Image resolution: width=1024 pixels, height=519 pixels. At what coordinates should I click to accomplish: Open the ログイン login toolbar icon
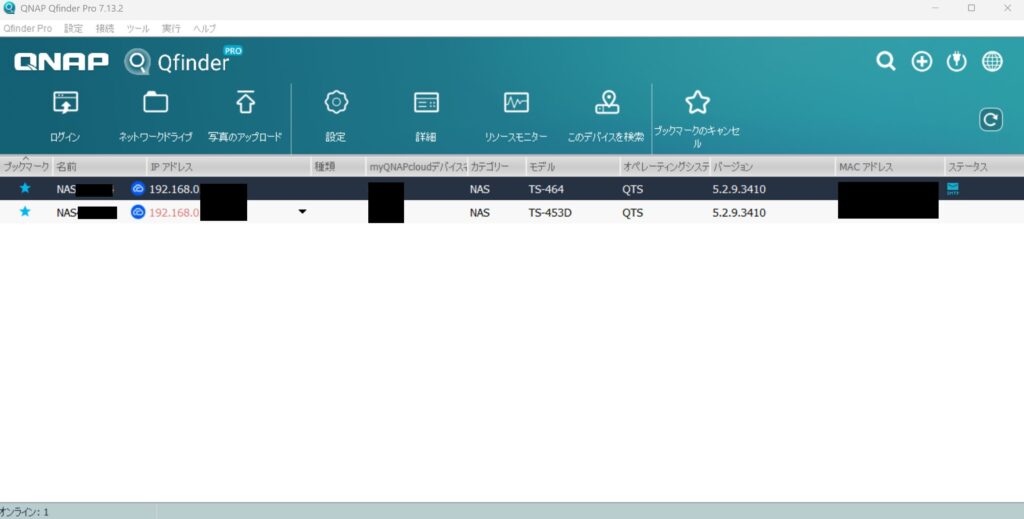tap(65, 103)
